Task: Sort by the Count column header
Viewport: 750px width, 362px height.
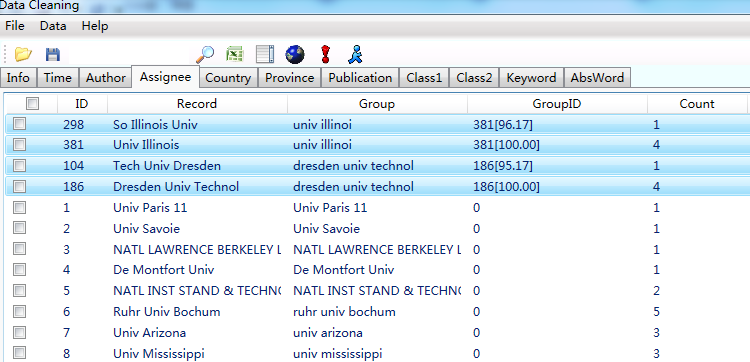Action: coord(697,104)
